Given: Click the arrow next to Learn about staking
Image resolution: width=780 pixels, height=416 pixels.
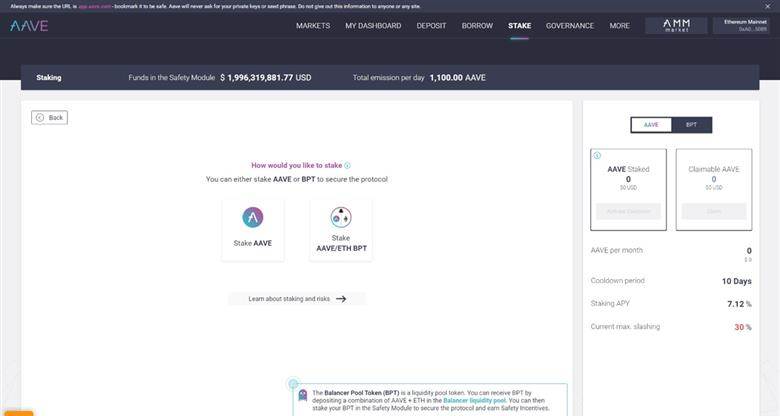Looking at the screenshot, I should point(341,299).
